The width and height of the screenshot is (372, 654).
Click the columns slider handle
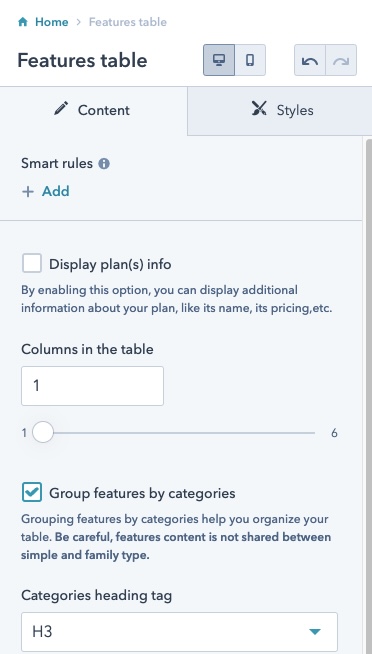point(43,433)
